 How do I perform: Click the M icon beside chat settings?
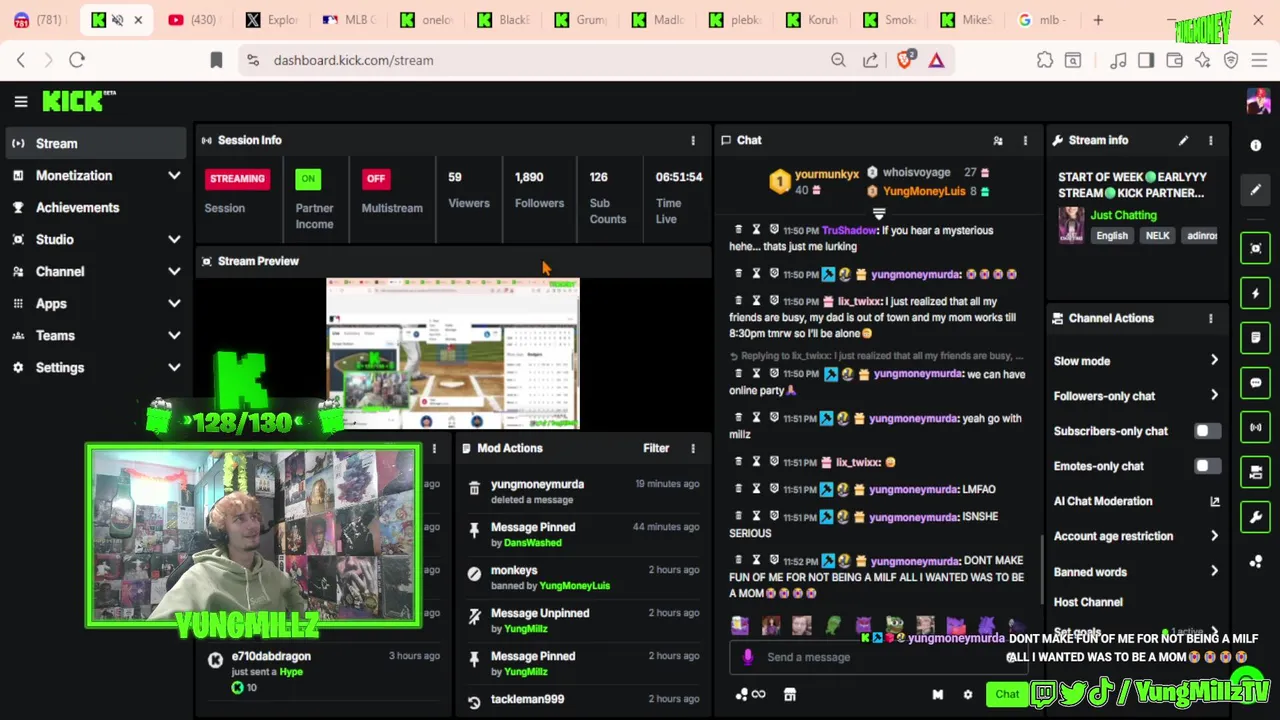[x=938, y=694]
